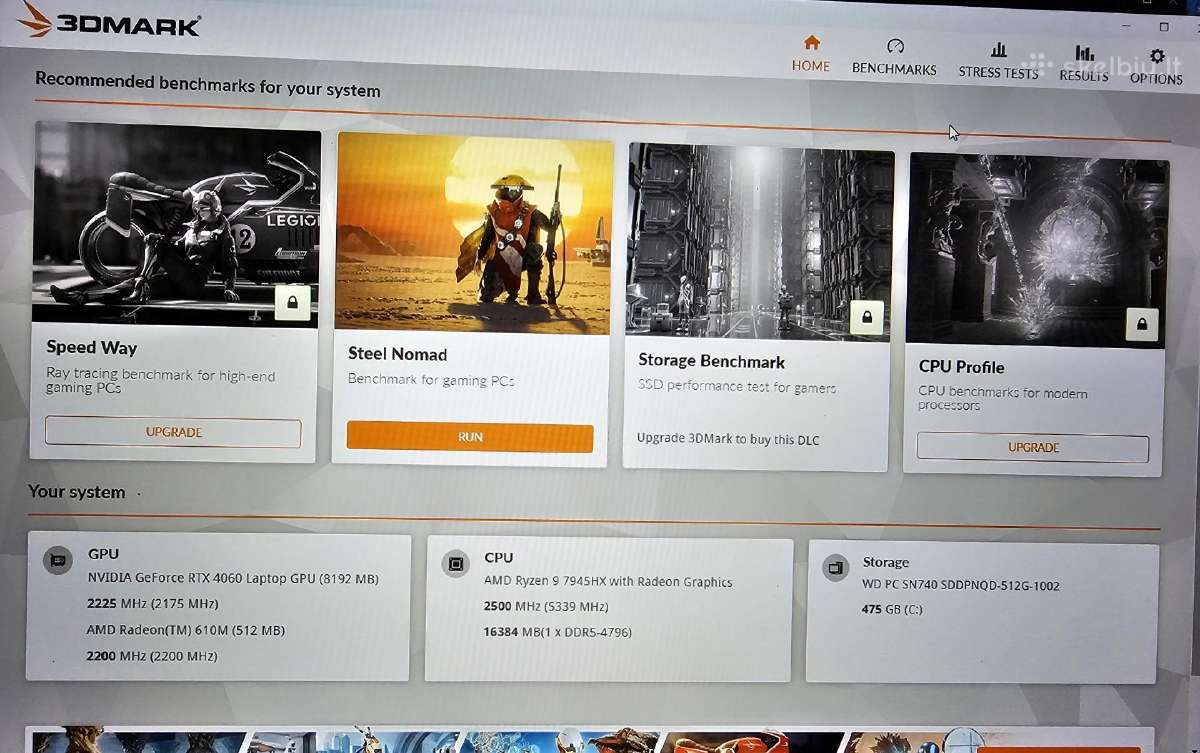Switch to the HOME tab label
Image resolution: width=1200 pixels, height=753 pixels.
click(811, 66)
